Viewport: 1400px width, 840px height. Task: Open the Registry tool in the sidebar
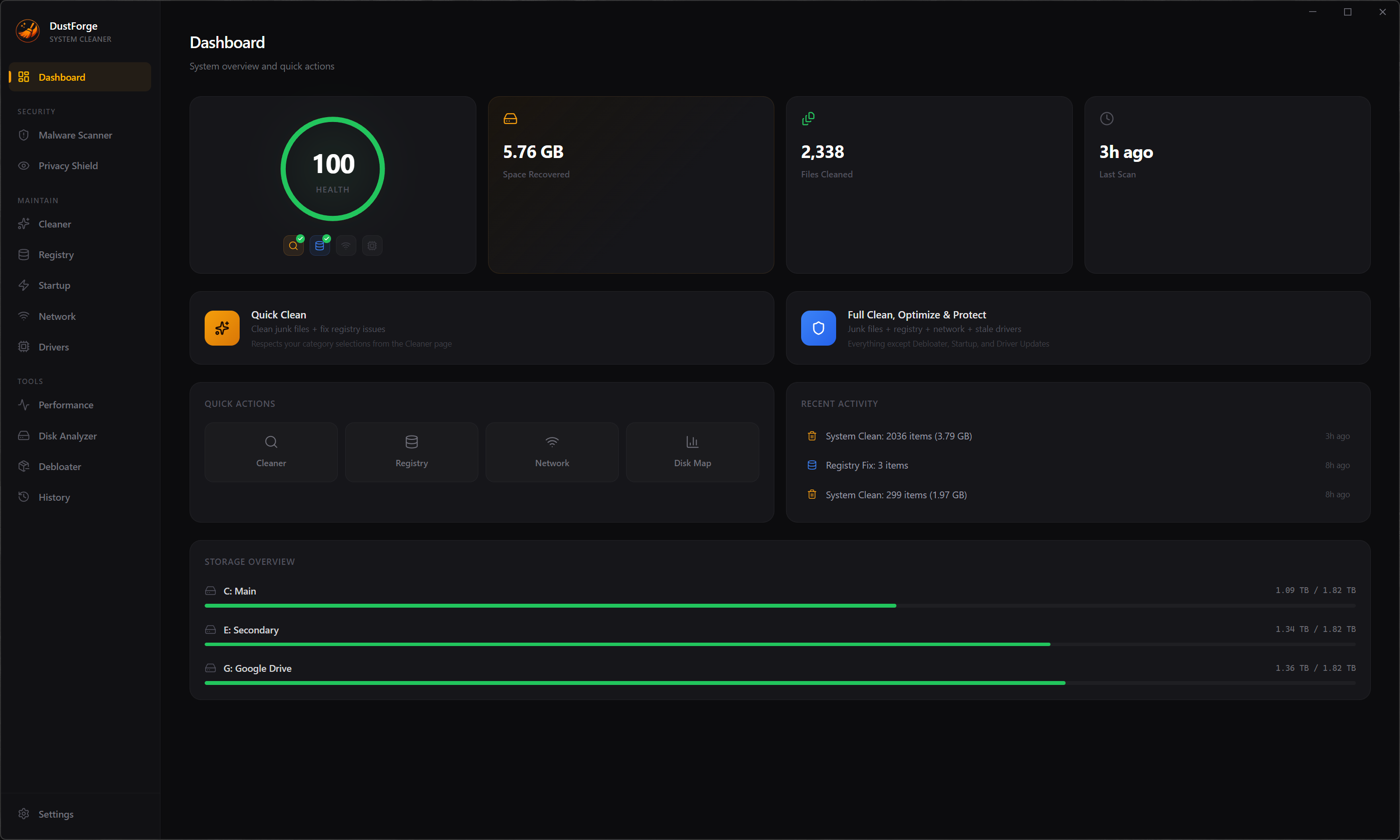(56, 254)
